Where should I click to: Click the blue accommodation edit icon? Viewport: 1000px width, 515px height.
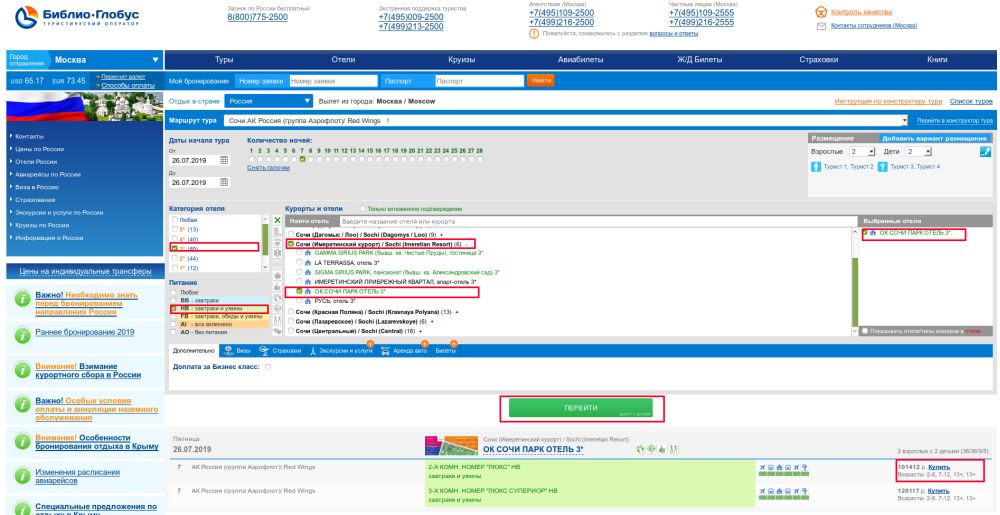click(x=986, y=151)
